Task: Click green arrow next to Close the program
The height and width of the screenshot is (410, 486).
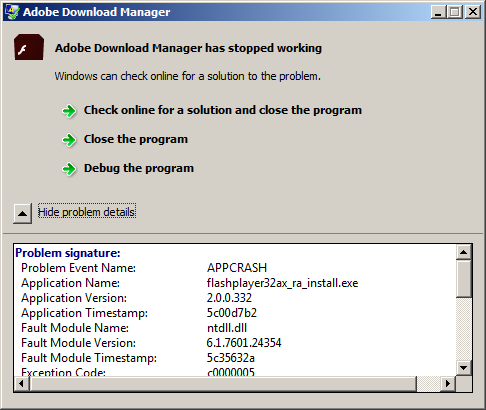Action: coord(69,140)
